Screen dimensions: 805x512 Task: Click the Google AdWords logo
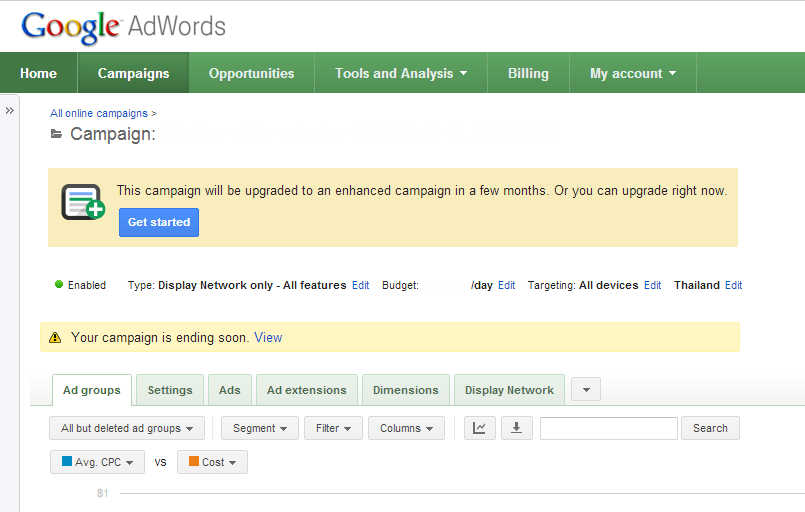123,27
